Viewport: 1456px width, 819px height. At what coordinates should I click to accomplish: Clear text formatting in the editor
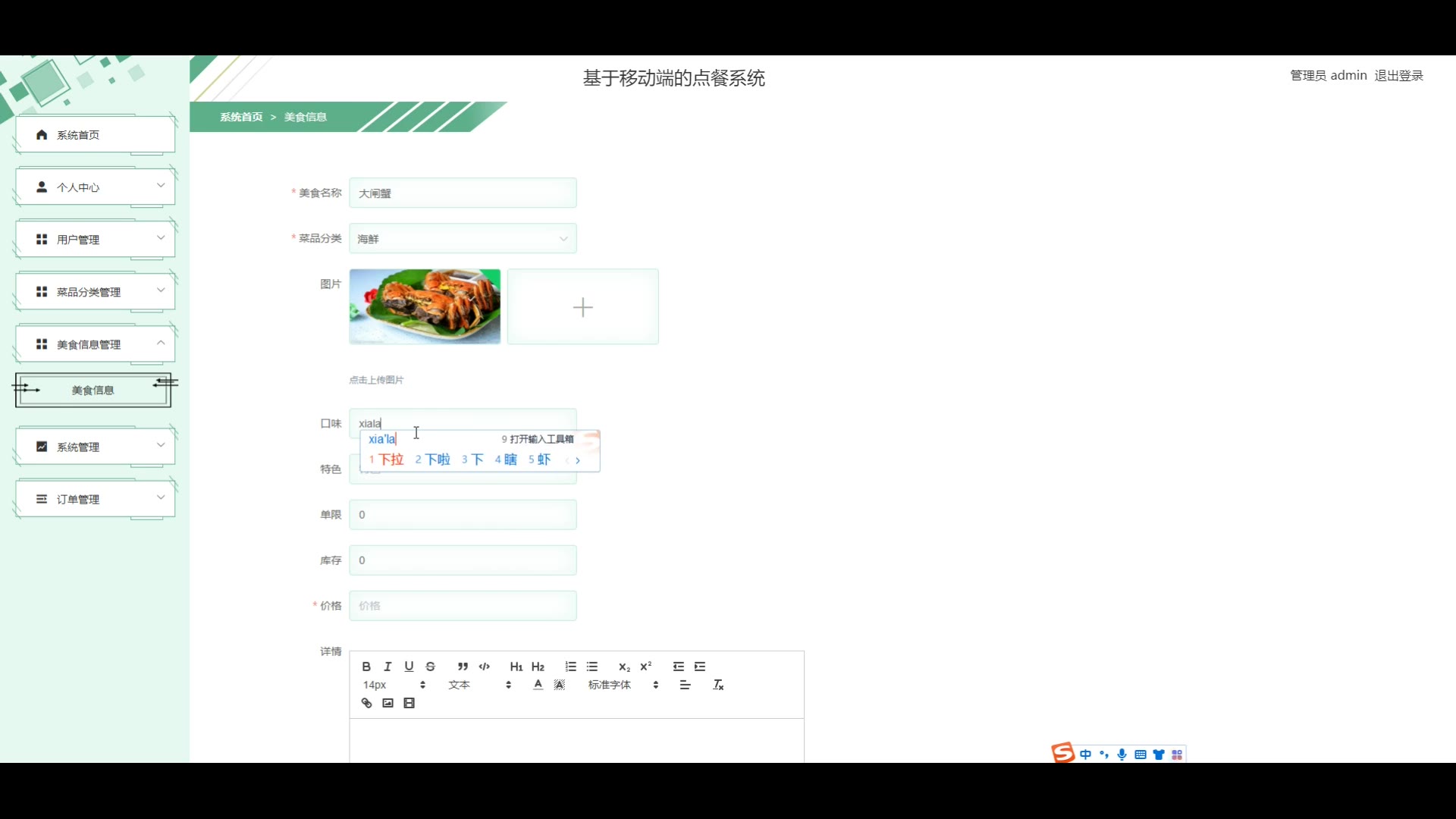pos(718,685)
